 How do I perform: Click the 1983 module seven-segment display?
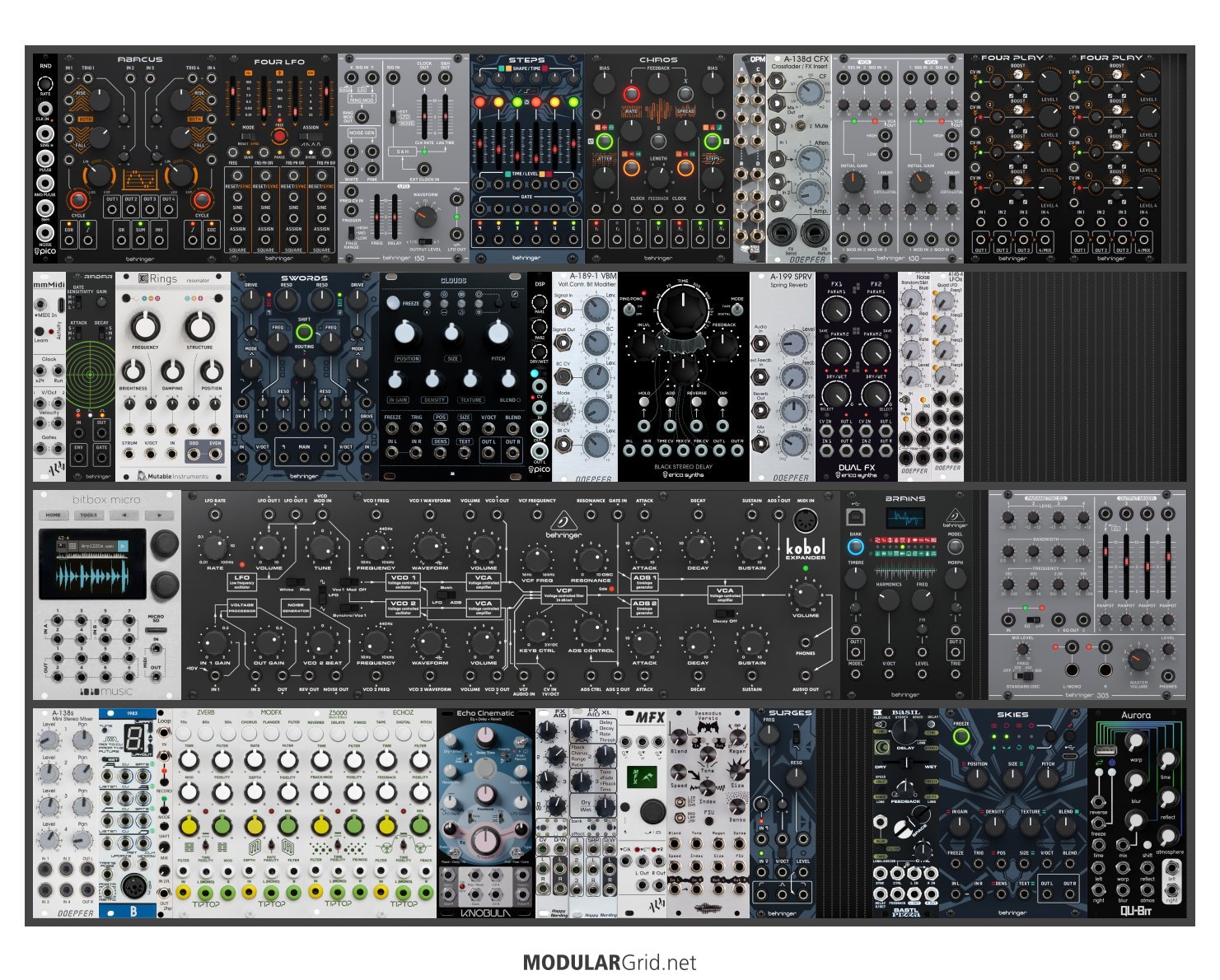[133, 737]
